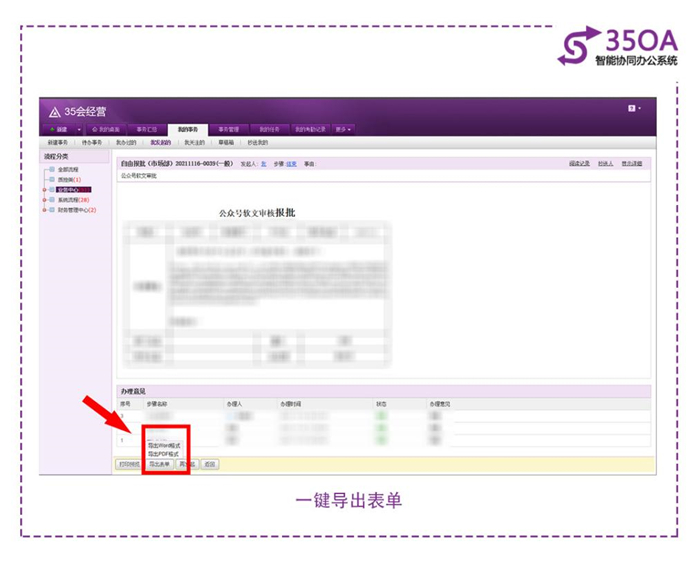
Task: Choose 导出PDF格式 from export popup
Action: tap(165, 454)
